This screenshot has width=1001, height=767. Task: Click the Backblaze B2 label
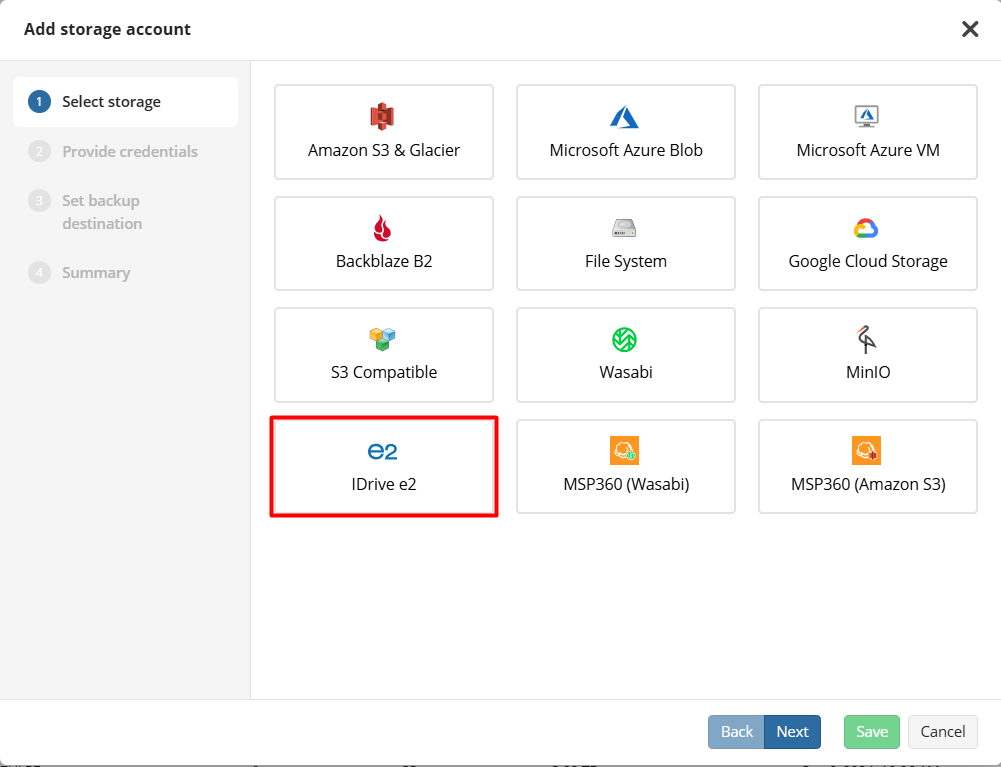(384, 261)
